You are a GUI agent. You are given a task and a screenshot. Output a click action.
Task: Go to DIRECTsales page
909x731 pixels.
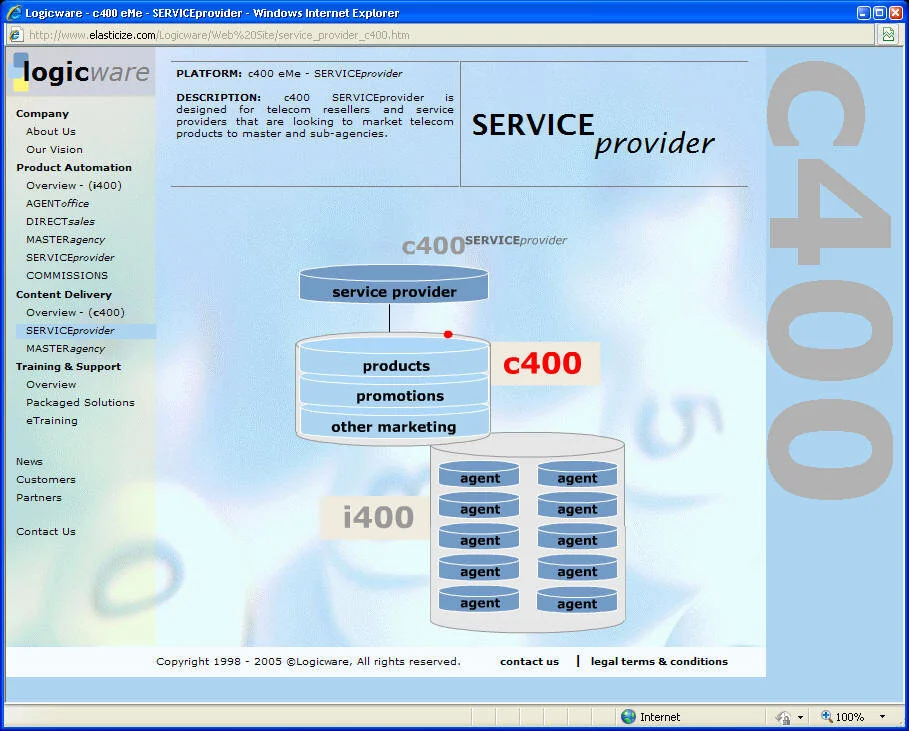60,221
